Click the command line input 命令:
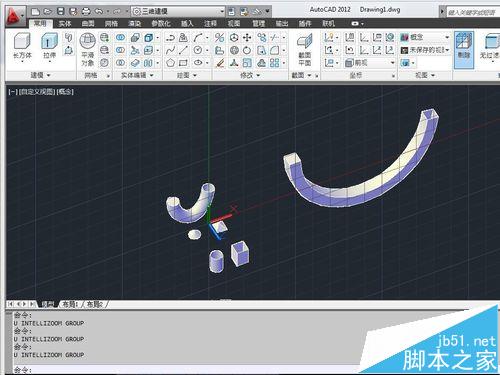 pyautogui.click(x=187, y=370)
